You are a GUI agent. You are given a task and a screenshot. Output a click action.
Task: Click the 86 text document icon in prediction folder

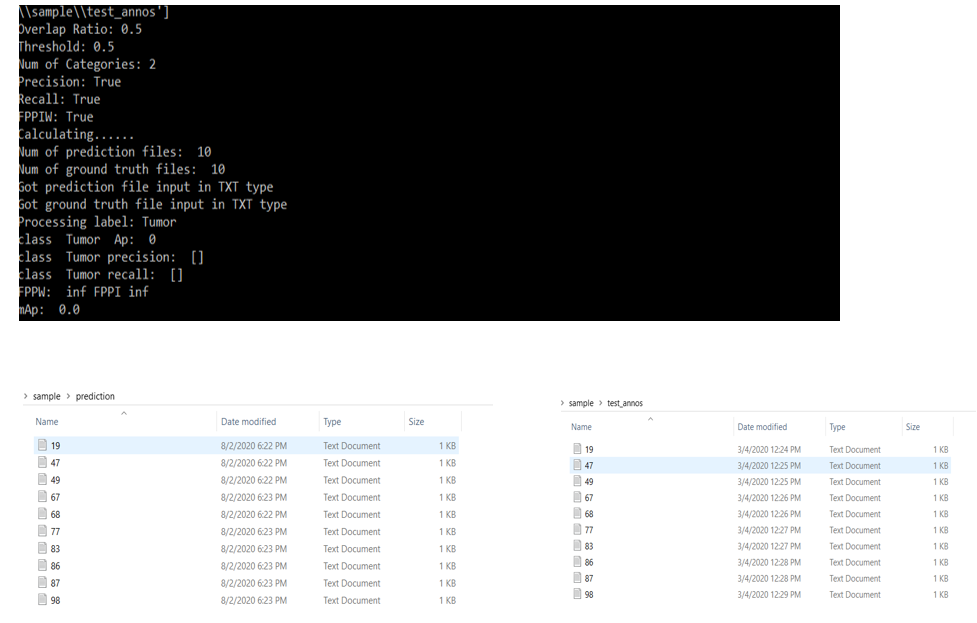coord(42,566)
